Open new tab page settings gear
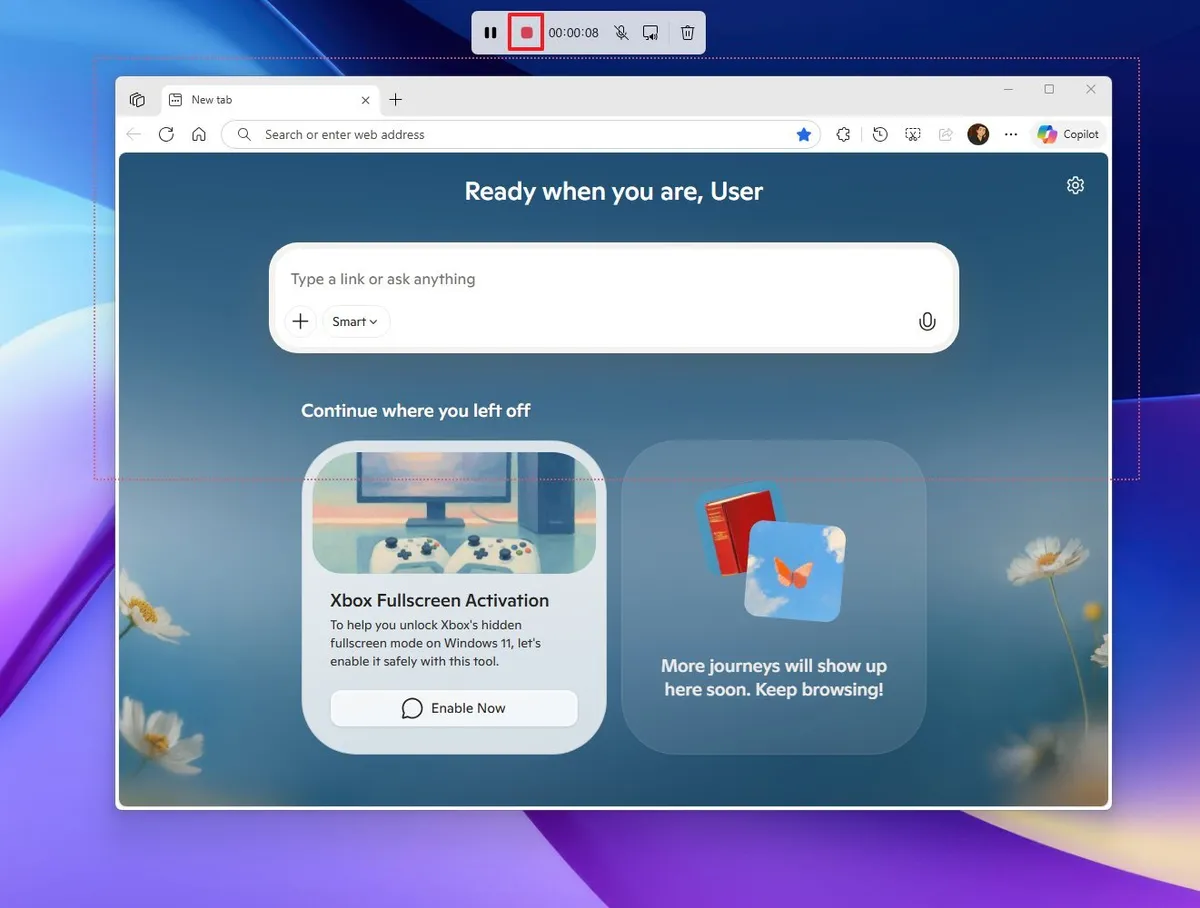 tap(1074, 185)
